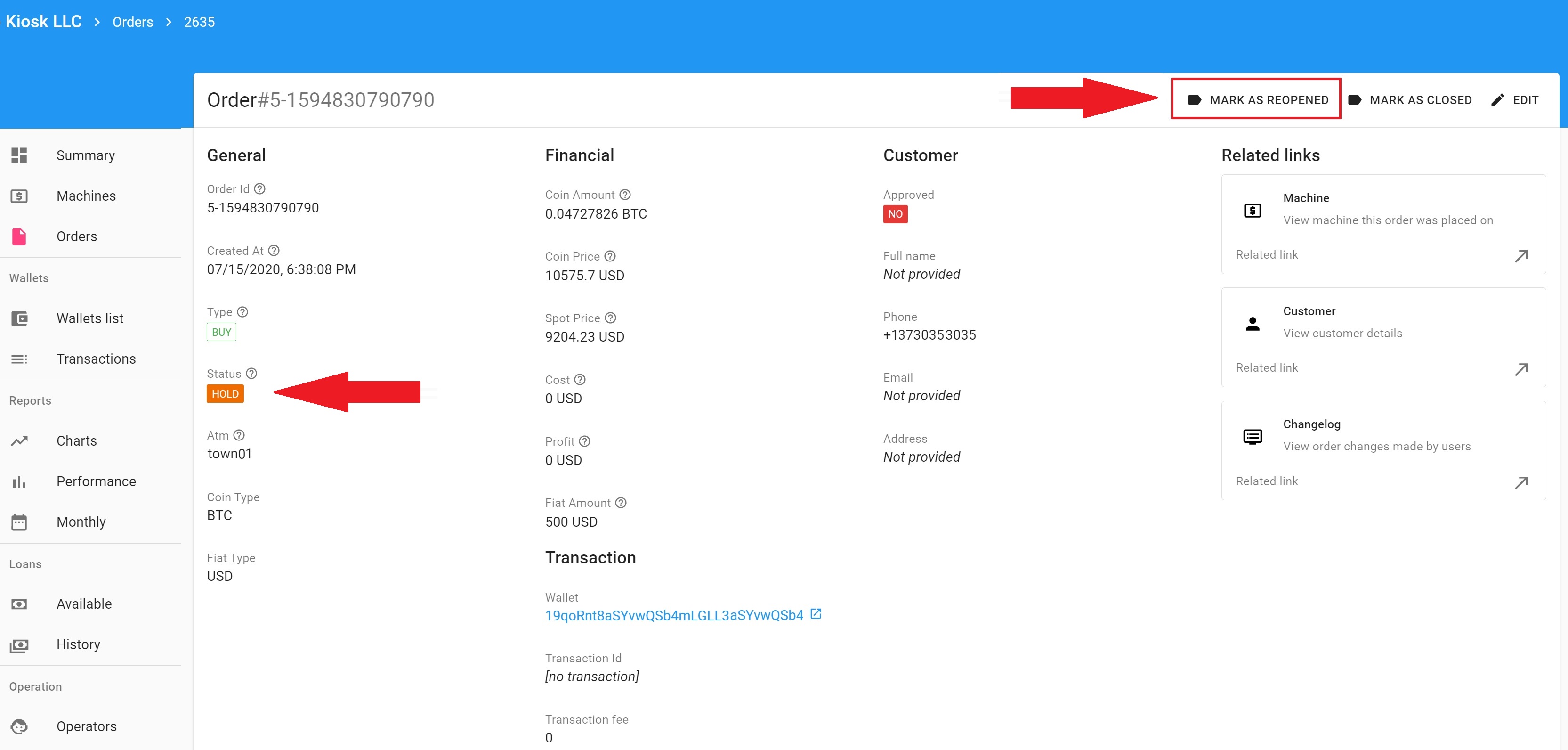This screenshot has height=750, width=1568.
Task: Click atm value town01
Action: click(x=229, y=454)
